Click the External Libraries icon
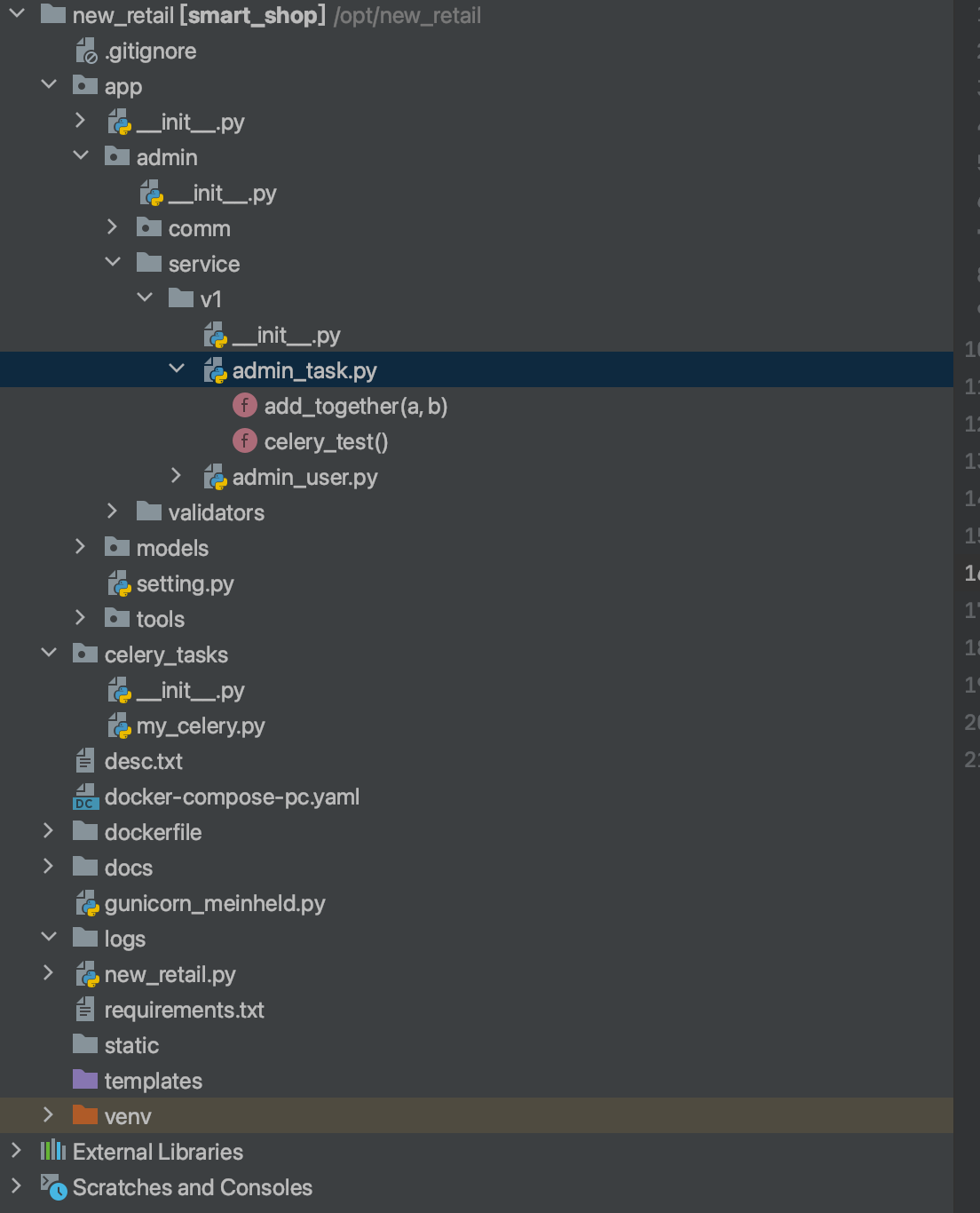980x1213 pixels. (52, 1151)
